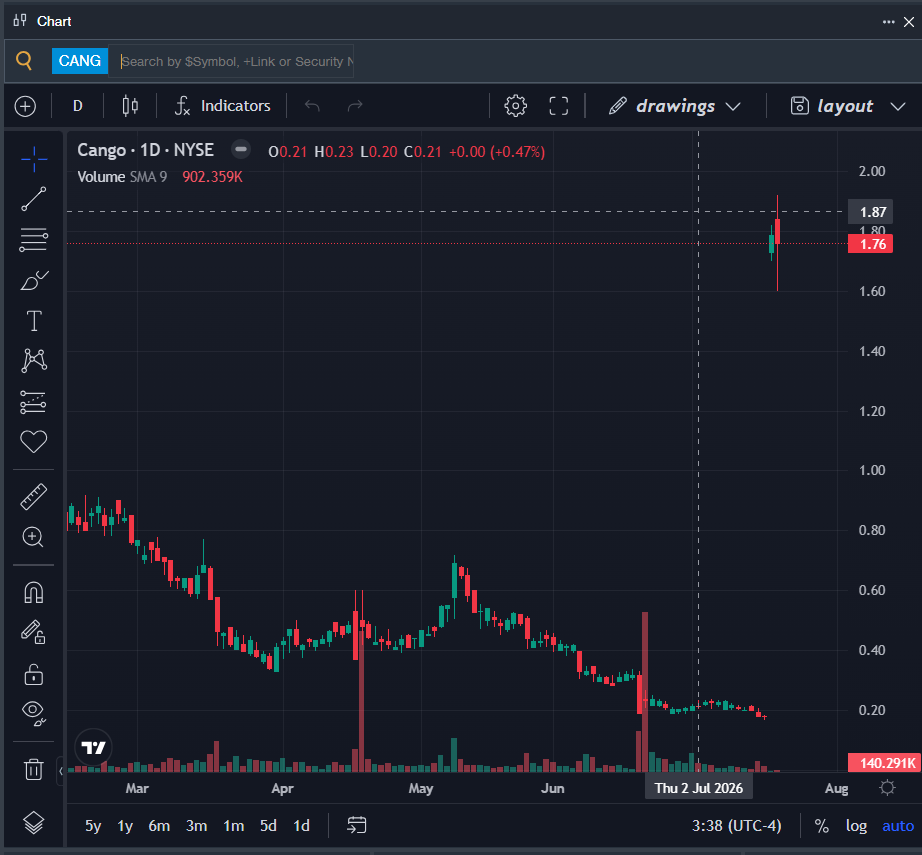Select the 1d time range

(x=302, y=826)
